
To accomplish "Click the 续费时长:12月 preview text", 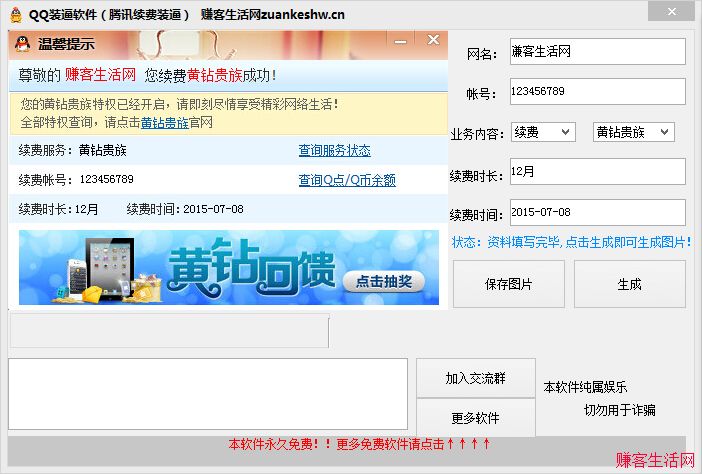I will [58, 209].
